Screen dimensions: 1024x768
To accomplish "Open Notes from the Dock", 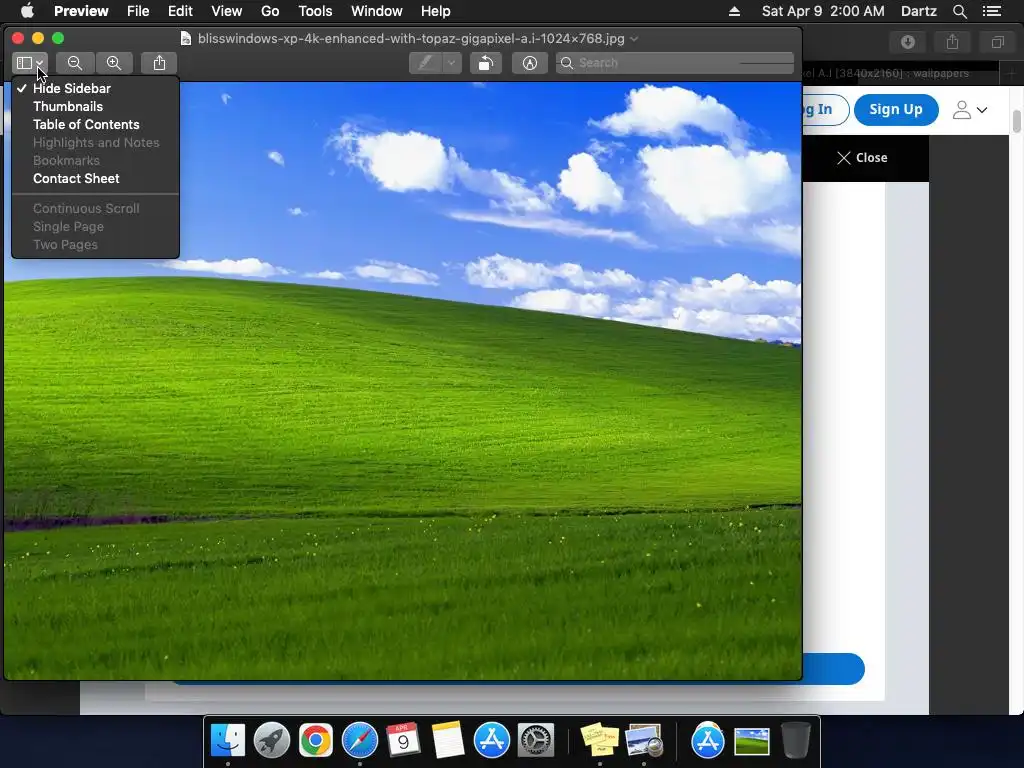I will click(x=447, y=740).
